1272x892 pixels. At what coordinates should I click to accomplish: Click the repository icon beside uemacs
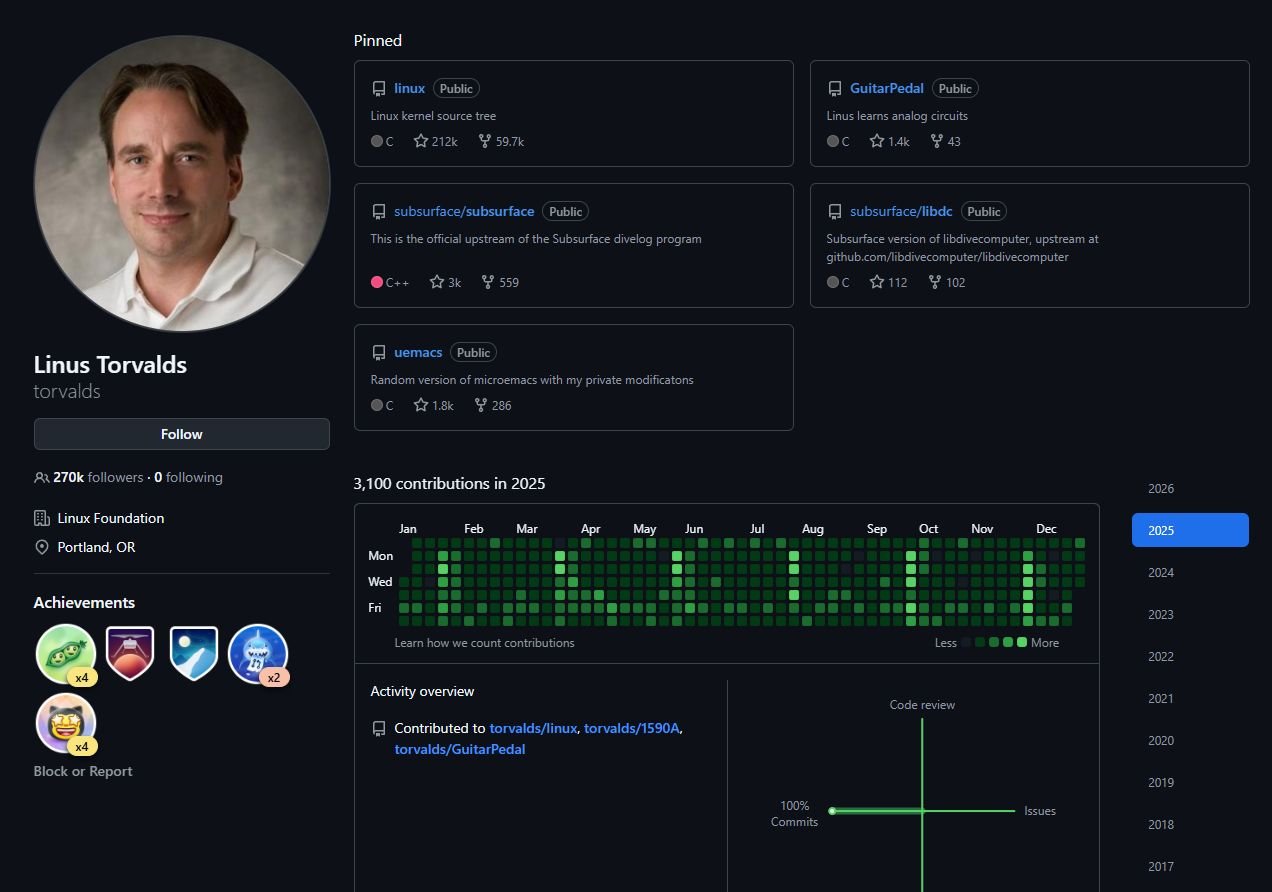(379, 353)
